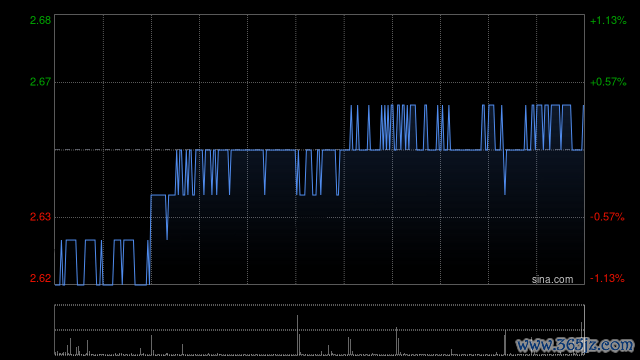
Task: Click the price spike at chart's right edge
Action: tap(583, 127)
